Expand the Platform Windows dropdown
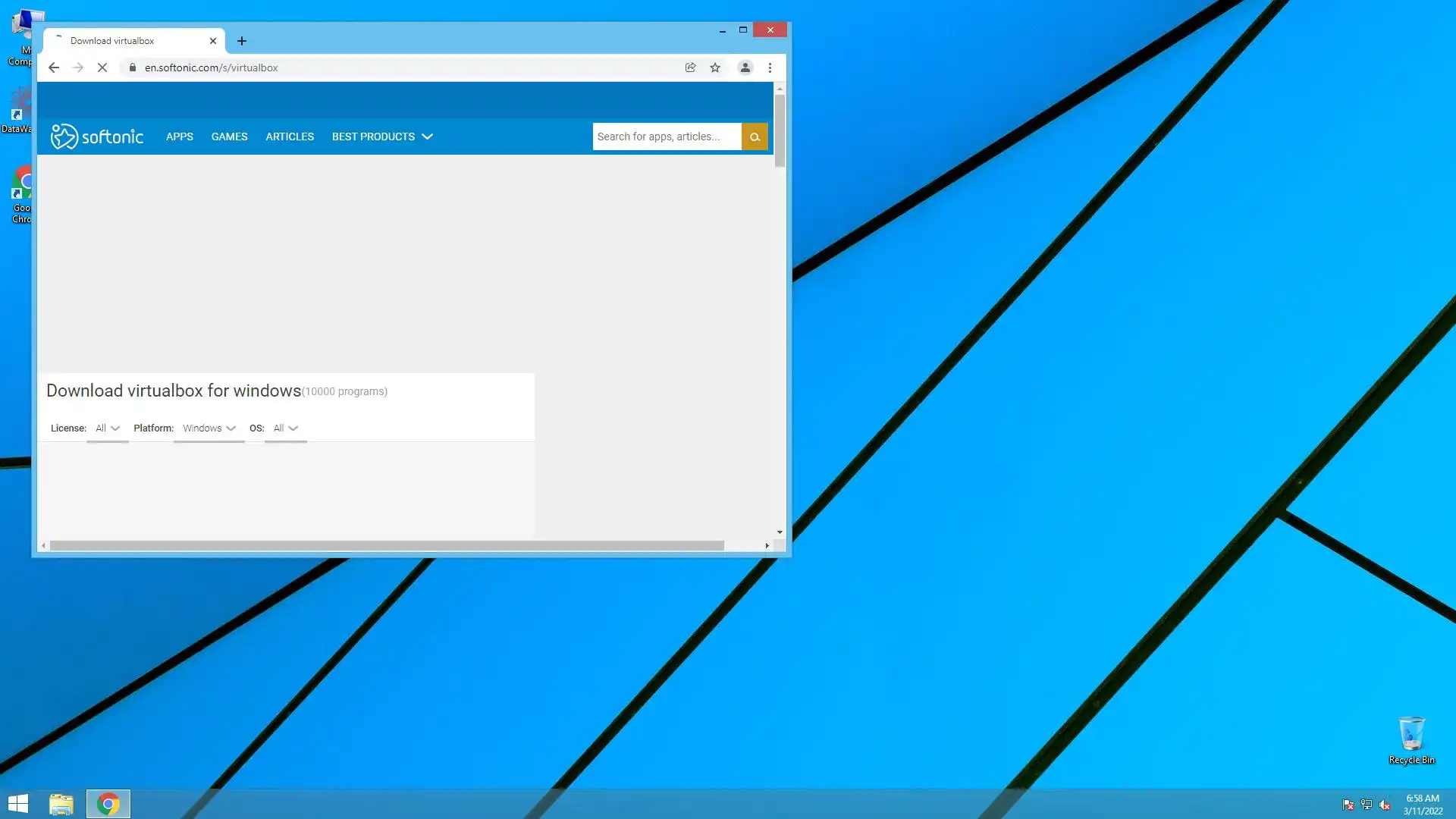1456x819 pixels. tap(209, 428)
